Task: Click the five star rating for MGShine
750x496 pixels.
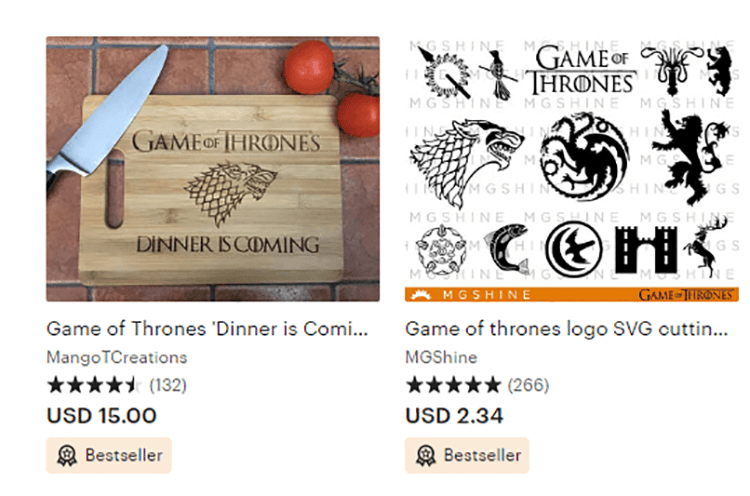Action: click(453, 385)
